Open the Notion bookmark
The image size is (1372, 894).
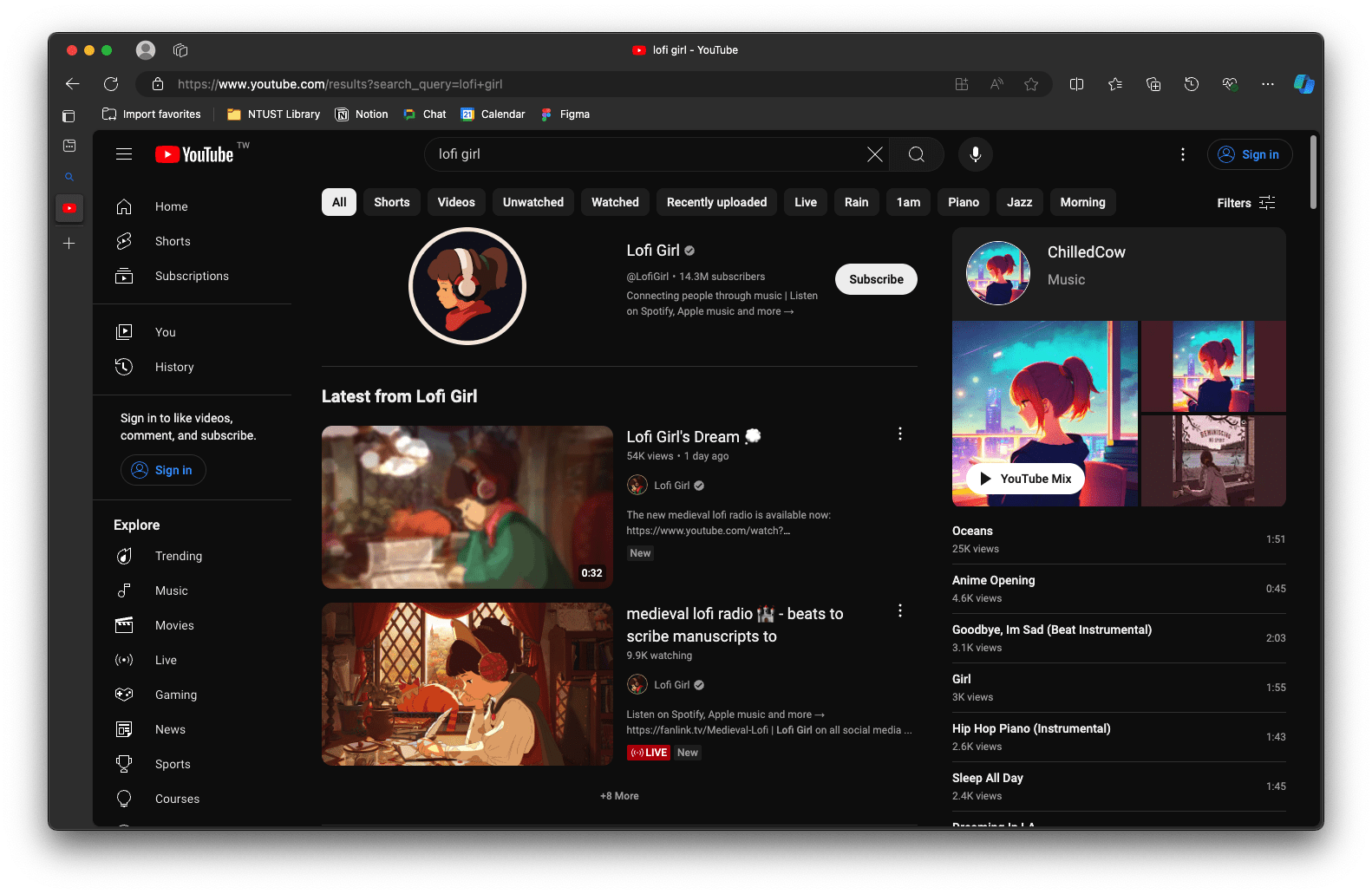tap(362, 114)
